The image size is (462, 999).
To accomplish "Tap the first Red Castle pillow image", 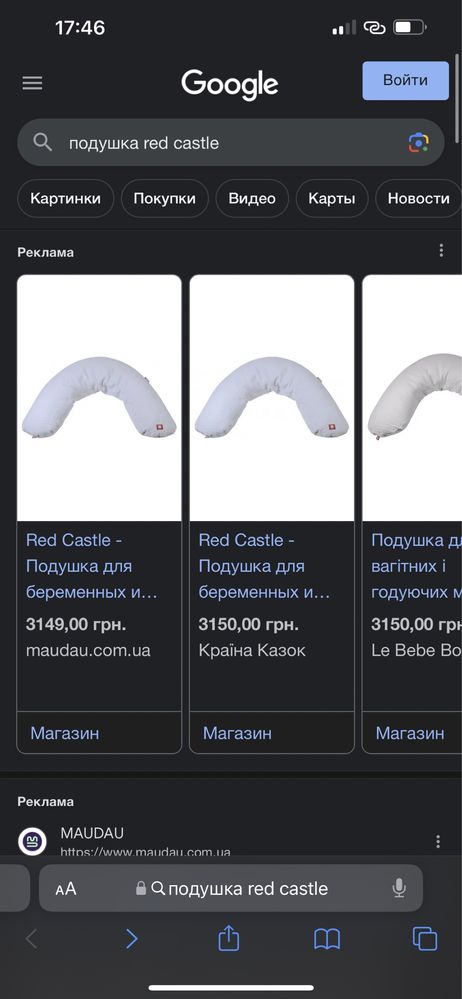I will click(x=99, y=398).
